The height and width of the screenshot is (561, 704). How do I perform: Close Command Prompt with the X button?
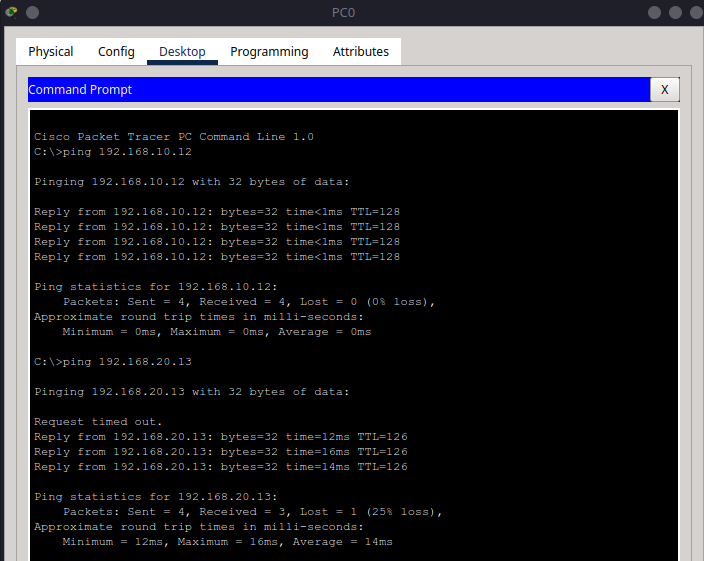[x=664, y=90]
